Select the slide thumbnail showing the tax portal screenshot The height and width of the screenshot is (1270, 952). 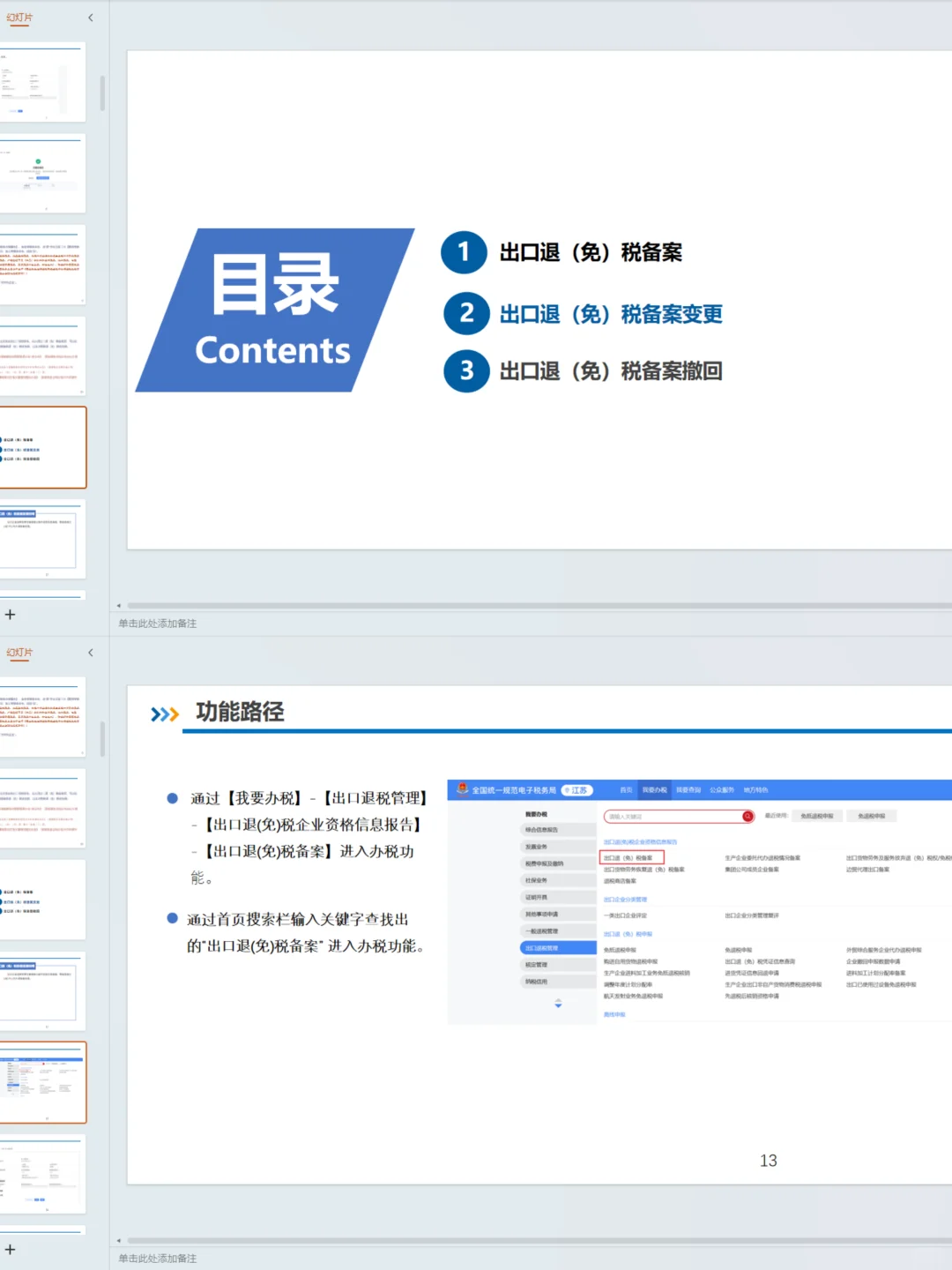(x=44, y=1082)
